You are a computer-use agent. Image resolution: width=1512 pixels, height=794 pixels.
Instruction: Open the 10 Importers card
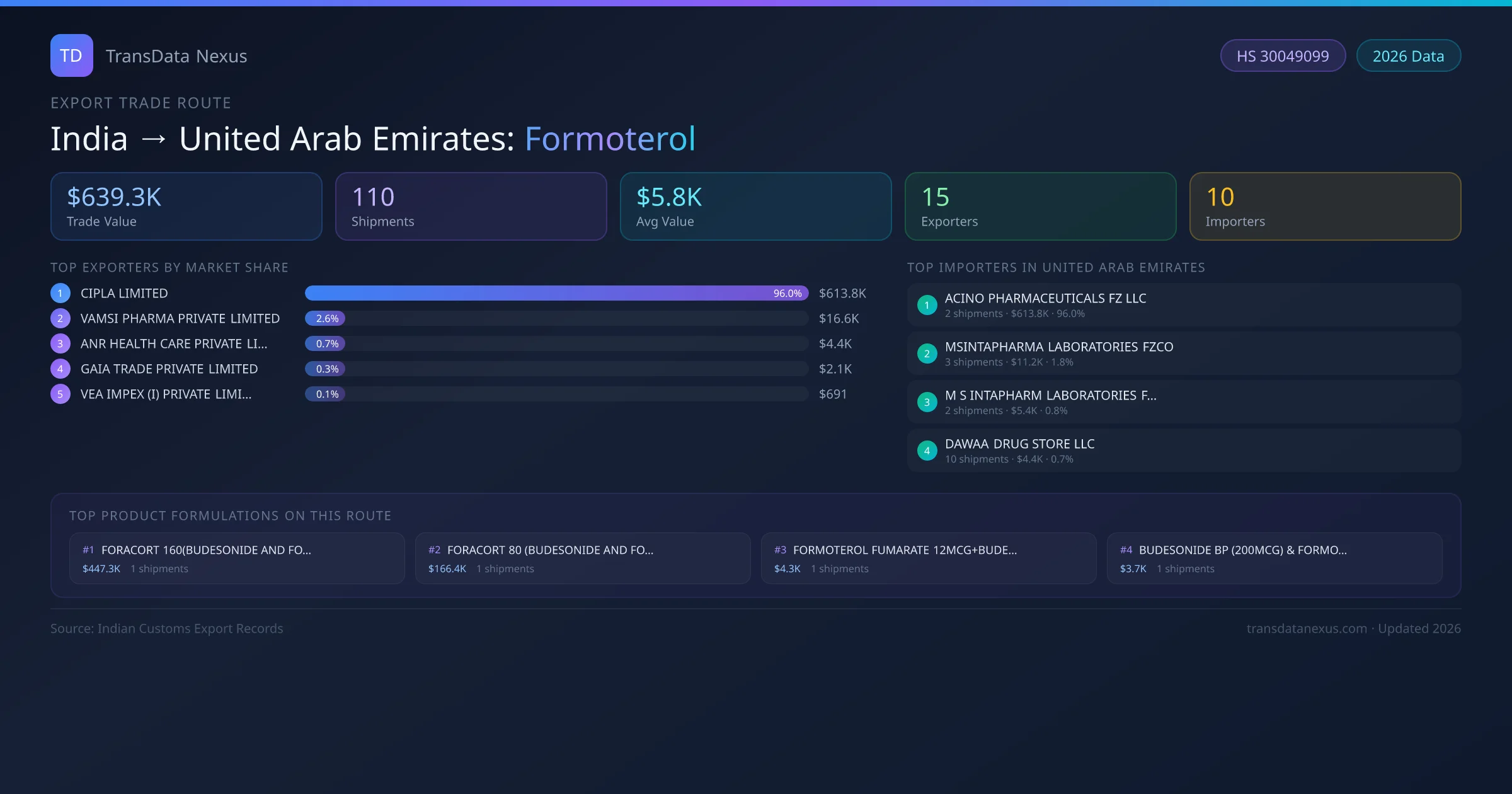1325,206
